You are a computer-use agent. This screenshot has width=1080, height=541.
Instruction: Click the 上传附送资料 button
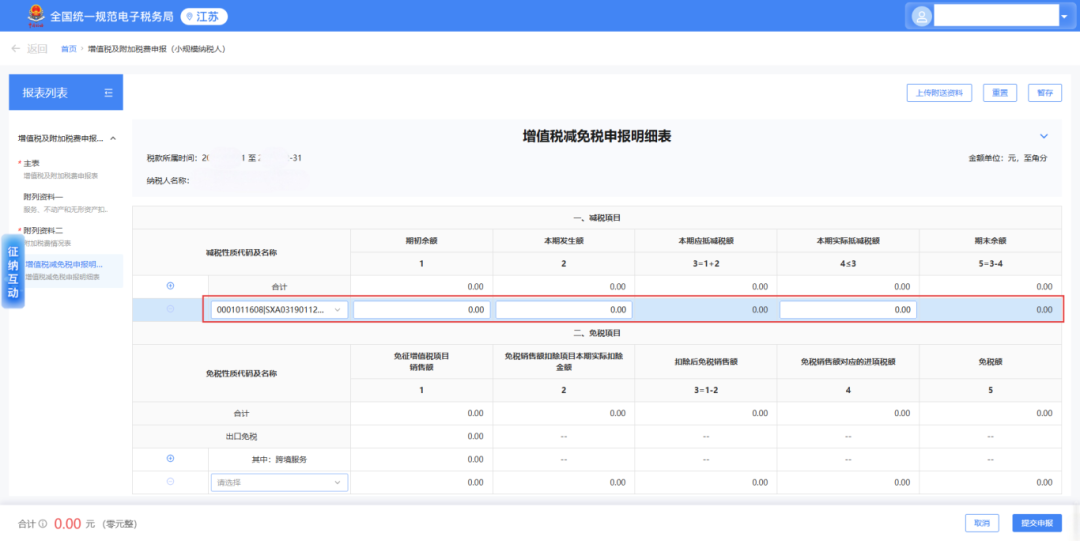tap(939, 93)
